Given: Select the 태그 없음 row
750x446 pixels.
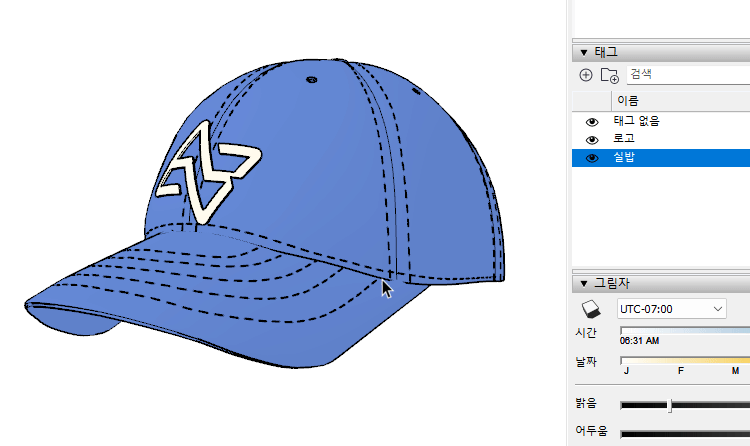Looking at the screenshot, I should (x=661, y=121).
